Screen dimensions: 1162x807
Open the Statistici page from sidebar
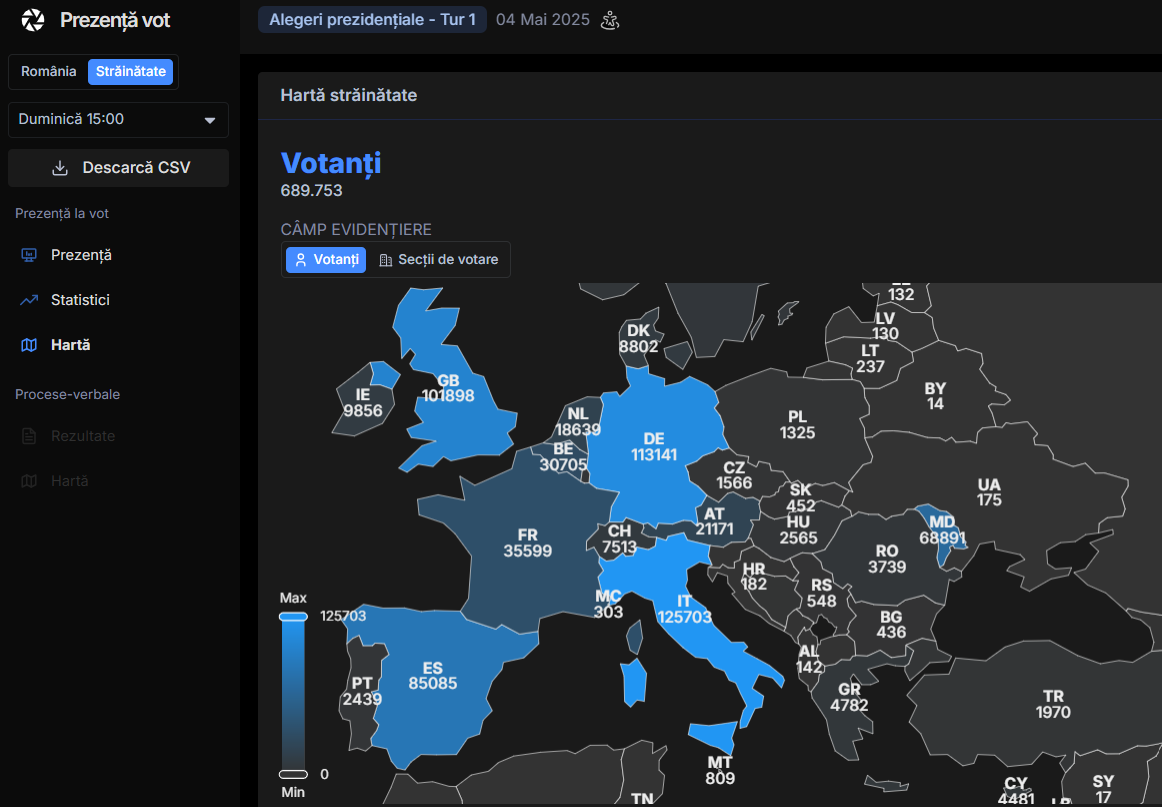[x=80, y=300]
